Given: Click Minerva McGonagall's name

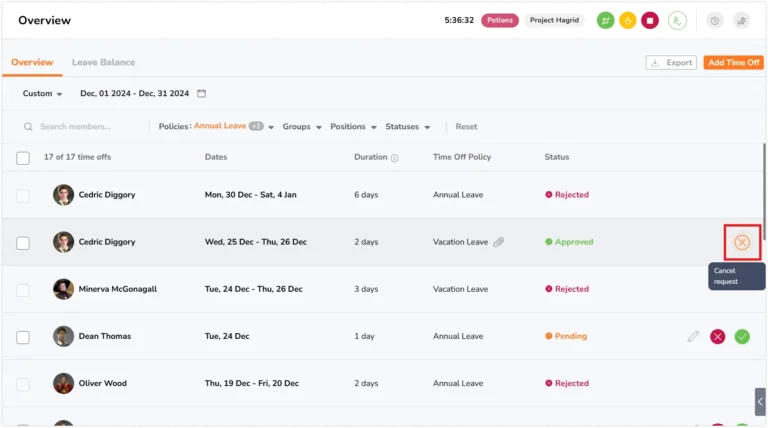Looking at the screenshot, I should tap(118, 289).
